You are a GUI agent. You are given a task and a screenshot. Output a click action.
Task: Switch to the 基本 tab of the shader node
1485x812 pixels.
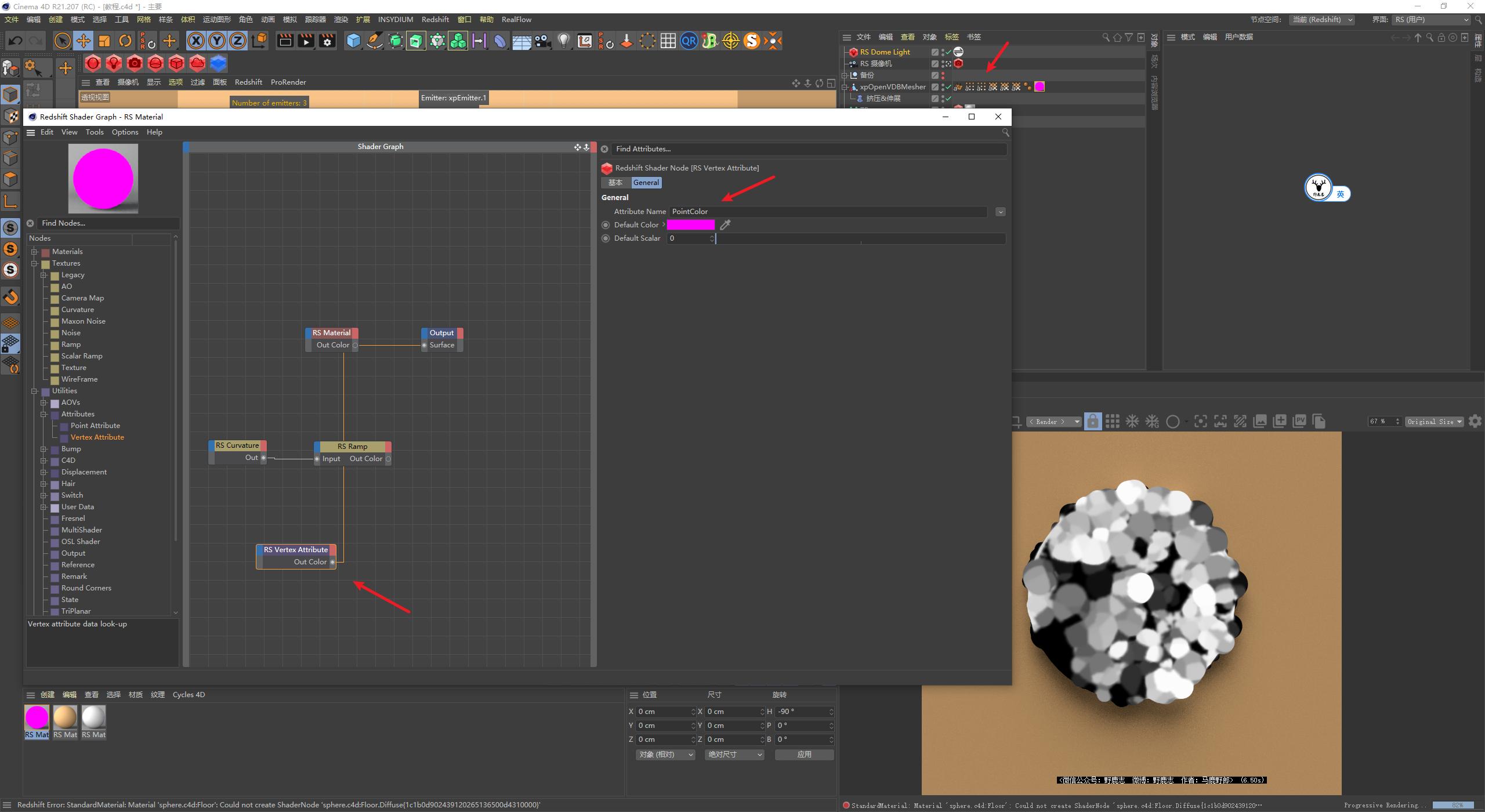[x=616, y=182]
